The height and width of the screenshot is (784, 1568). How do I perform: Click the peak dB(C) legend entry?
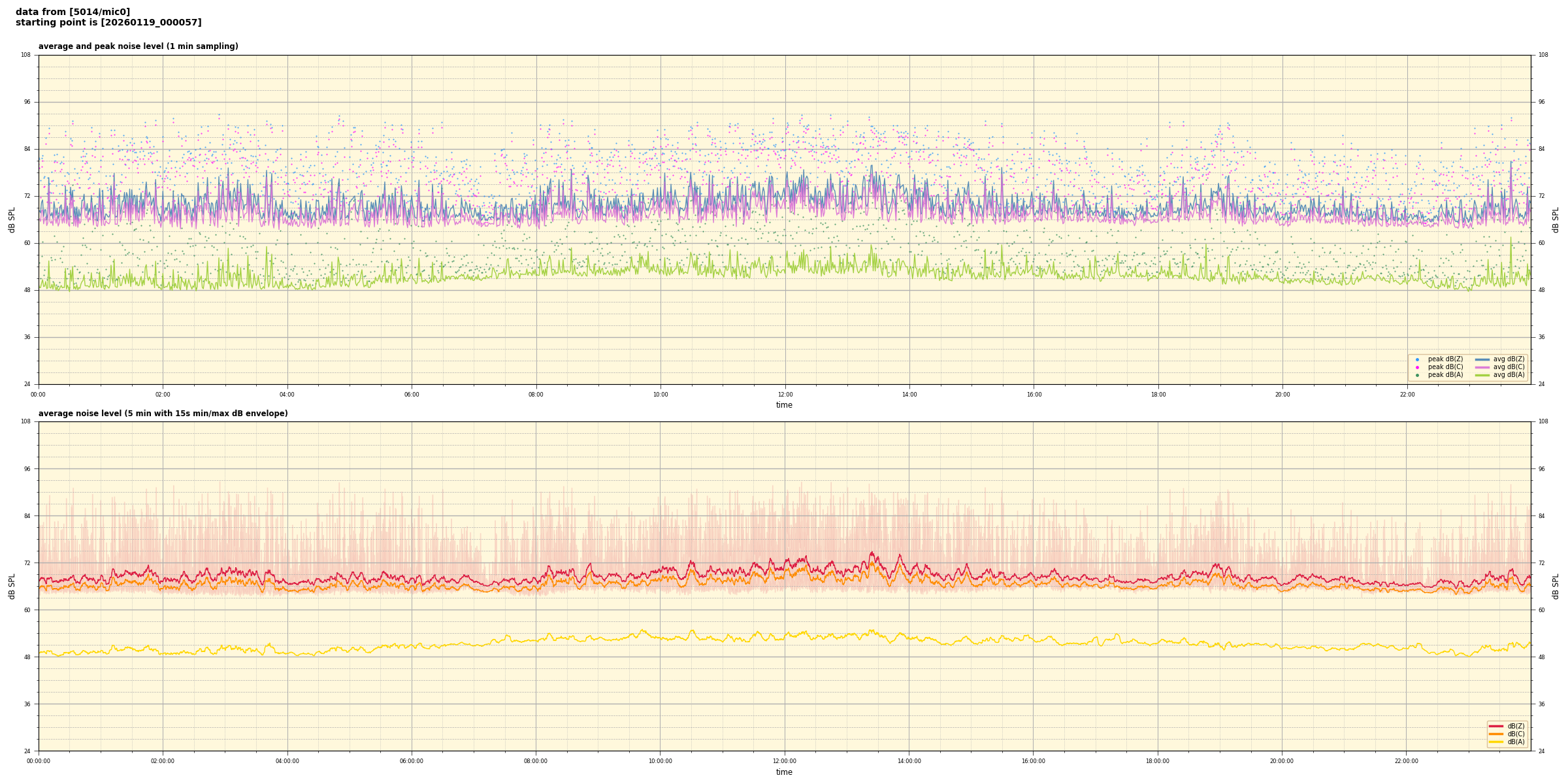click(1445, 367)
